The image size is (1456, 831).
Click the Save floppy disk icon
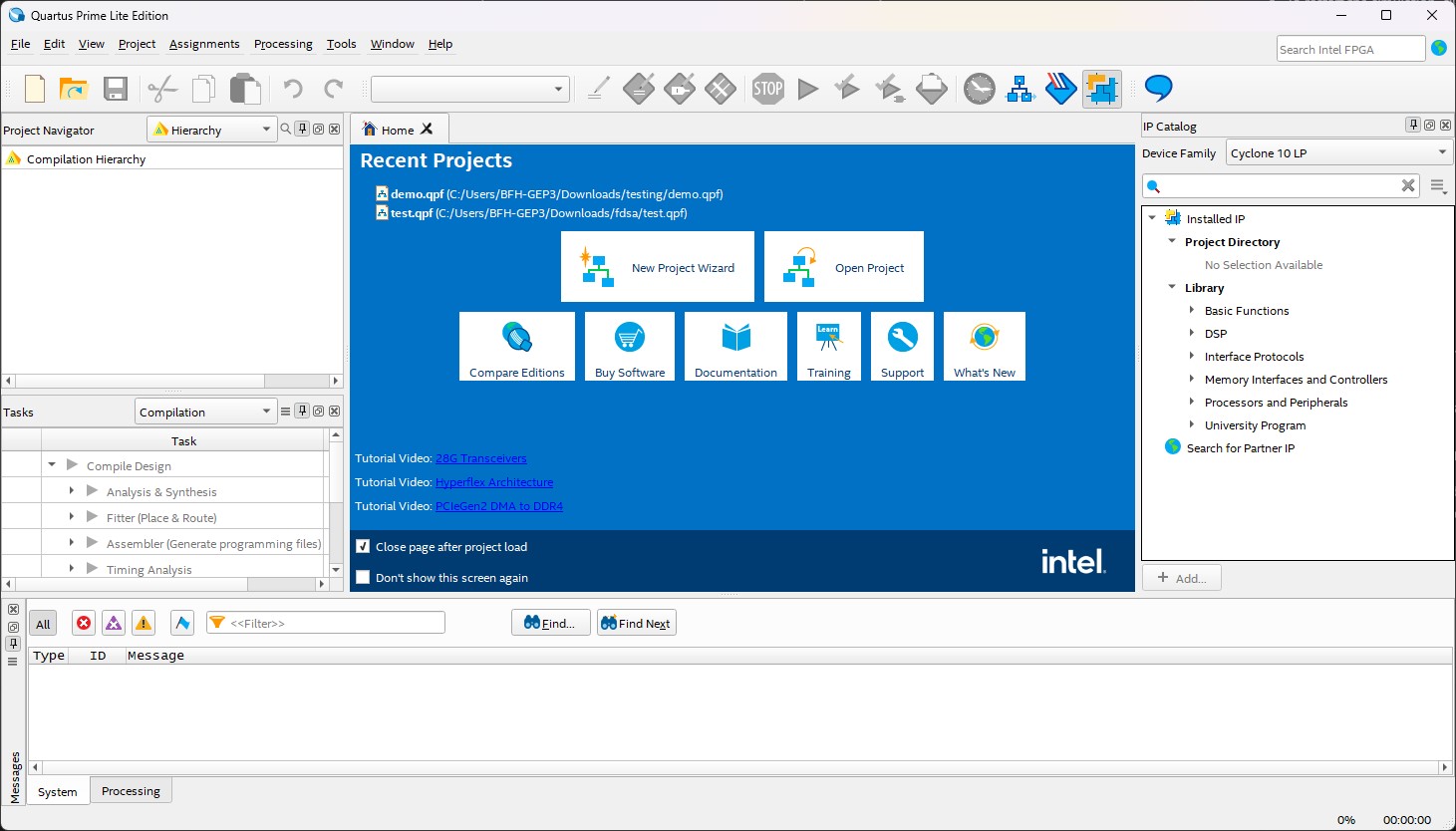(116, 89)
